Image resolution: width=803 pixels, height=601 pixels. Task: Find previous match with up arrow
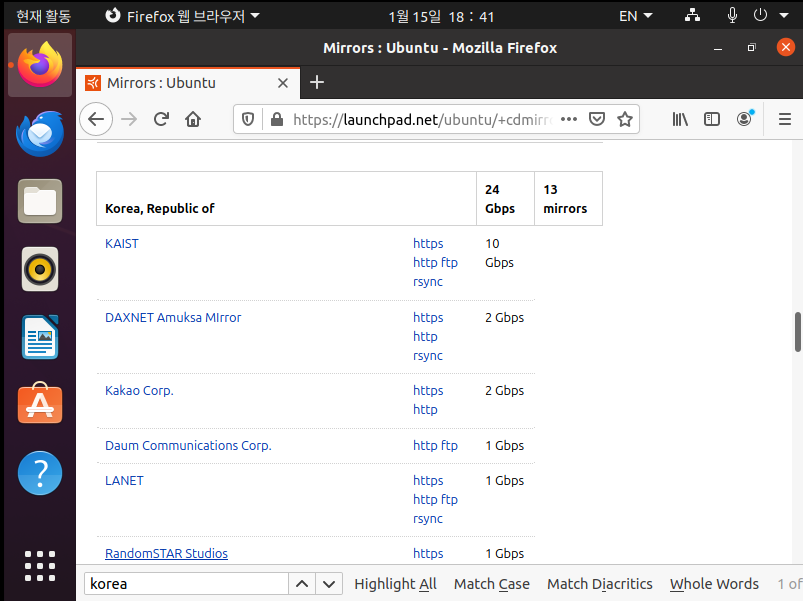[302, 584]
